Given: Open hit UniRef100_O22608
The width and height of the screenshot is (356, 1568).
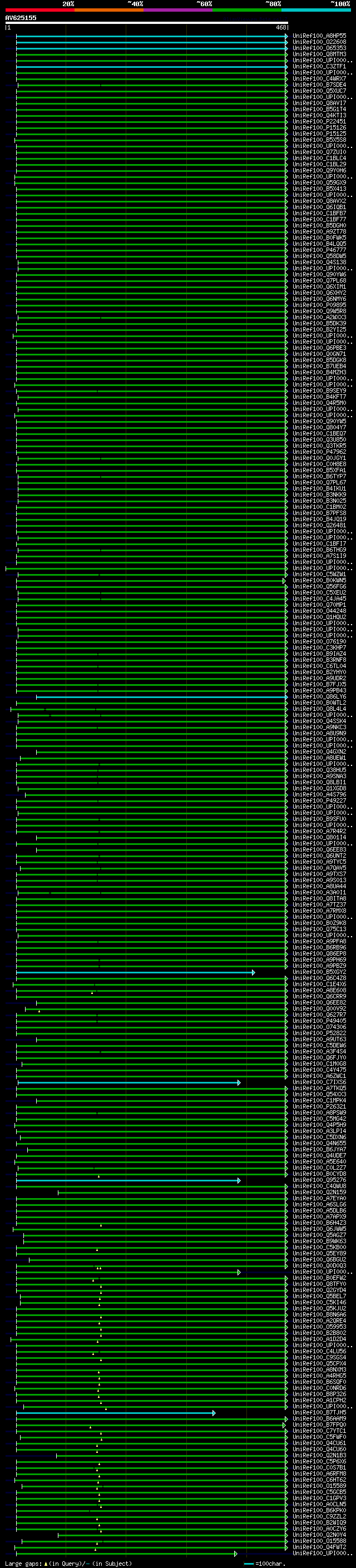Looking at the screenshot, I should pyautogui.click(x=319, y=42).
